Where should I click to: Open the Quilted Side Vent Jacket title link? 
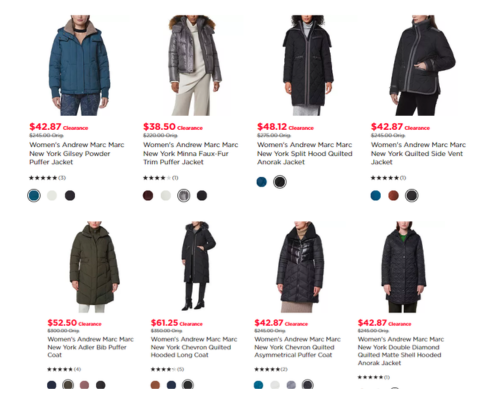[x=418, y=153]
